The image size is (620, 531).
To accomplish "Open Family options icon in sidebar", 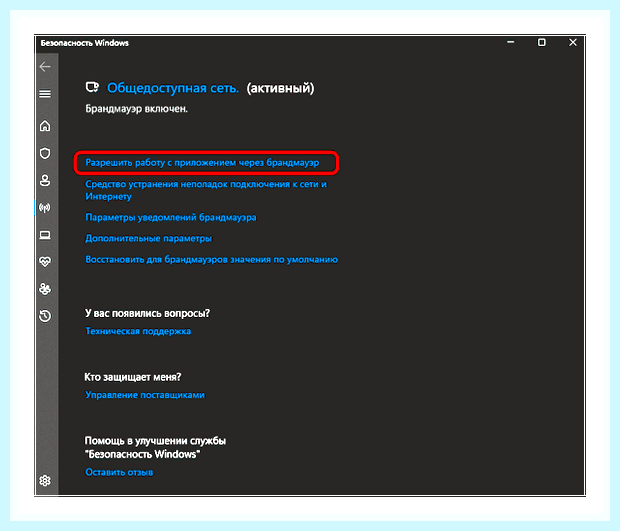I will coord(45,289).
